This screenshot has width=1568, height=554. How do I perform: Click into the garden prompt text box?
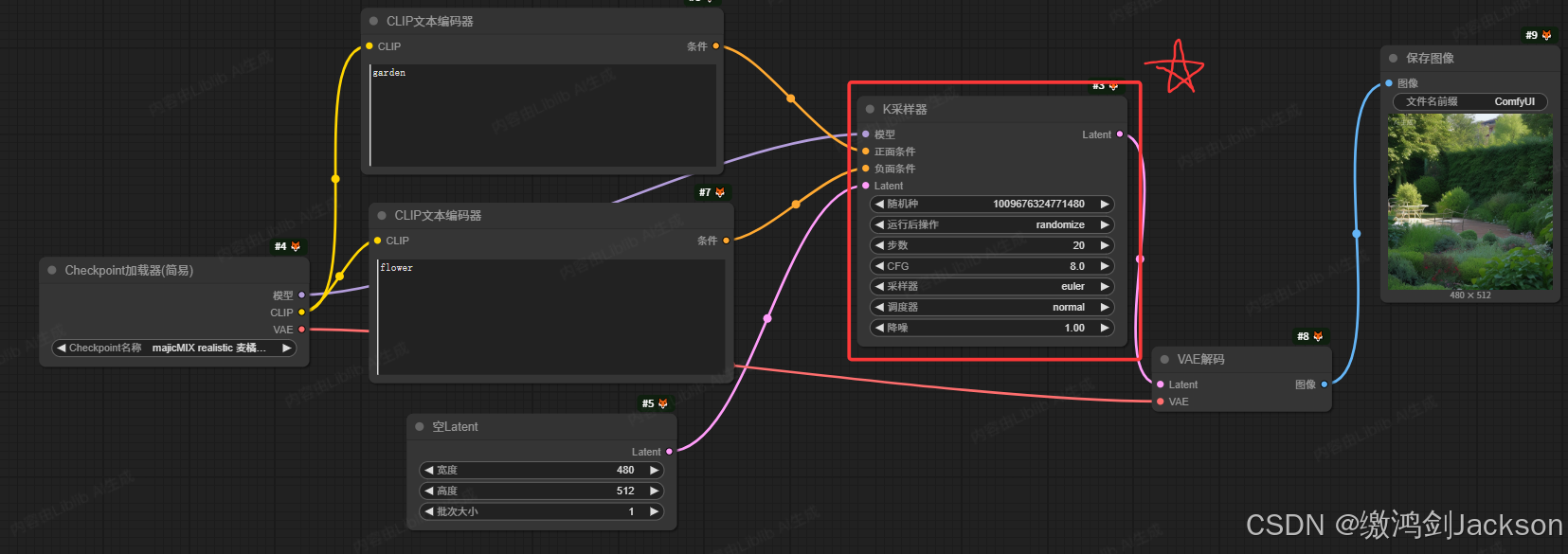pyautogui.click(x=545, y=115)
